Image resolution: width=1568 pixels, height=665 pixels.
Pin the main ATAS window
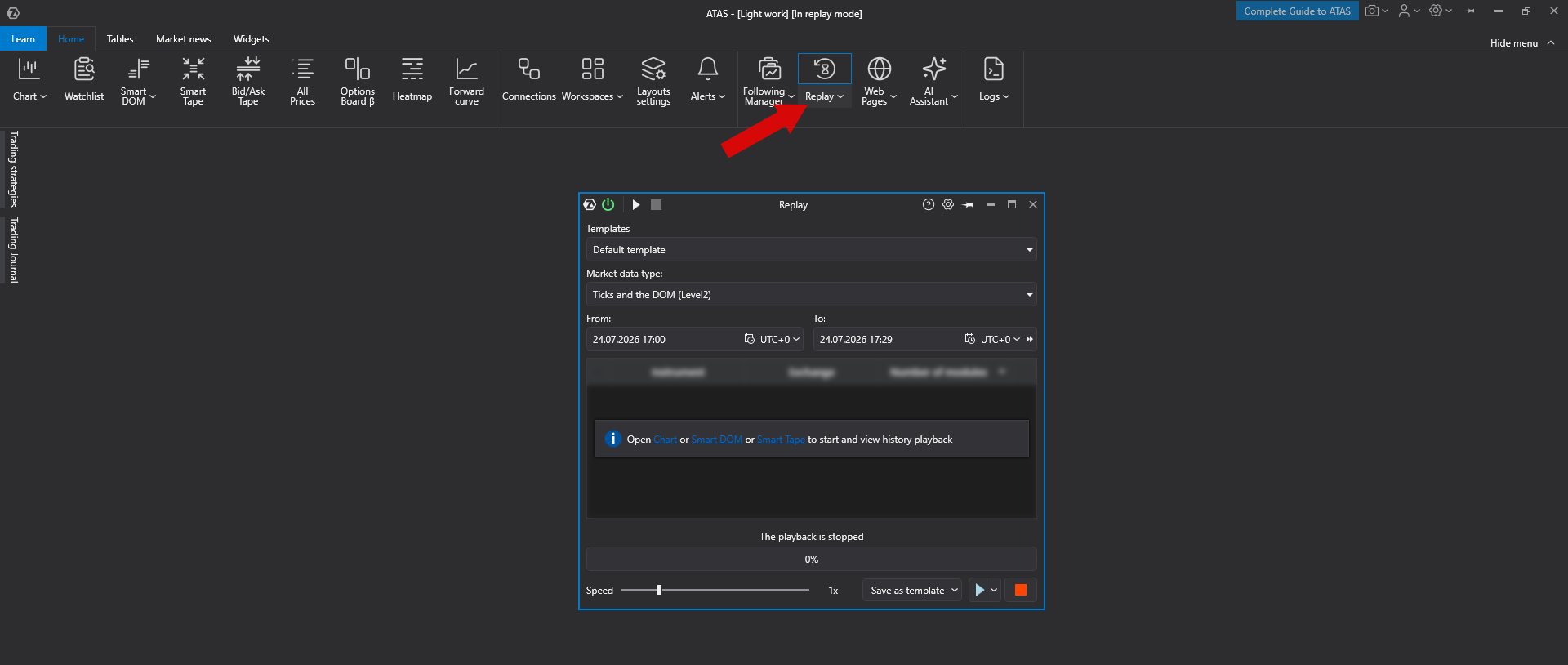point(1471,11)
